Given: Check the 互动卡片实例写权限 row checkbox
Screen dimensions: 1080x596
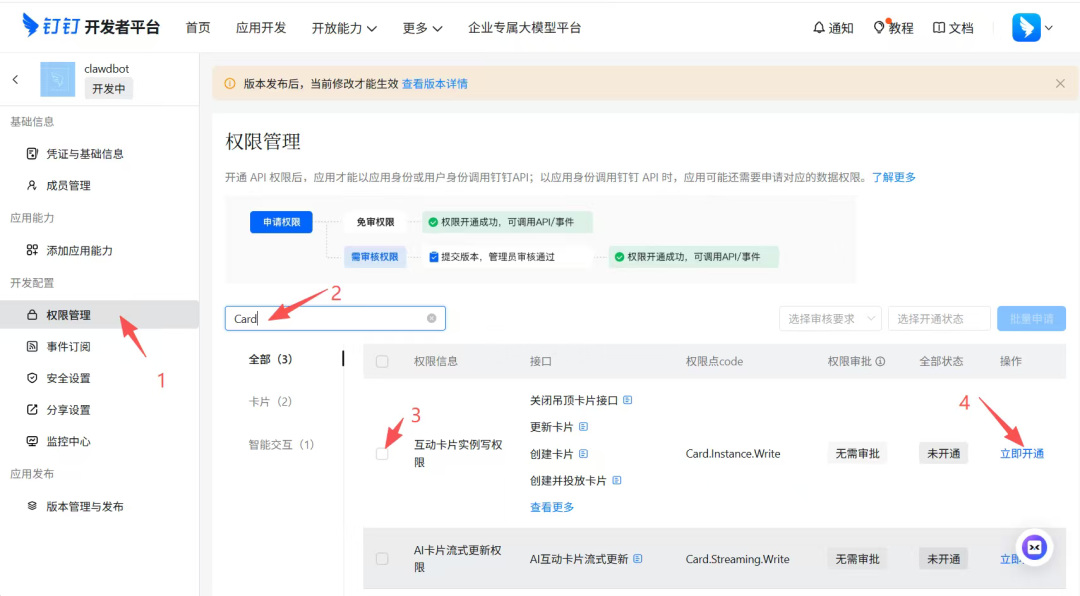Looking at the screenshot, I should (382, 453).
